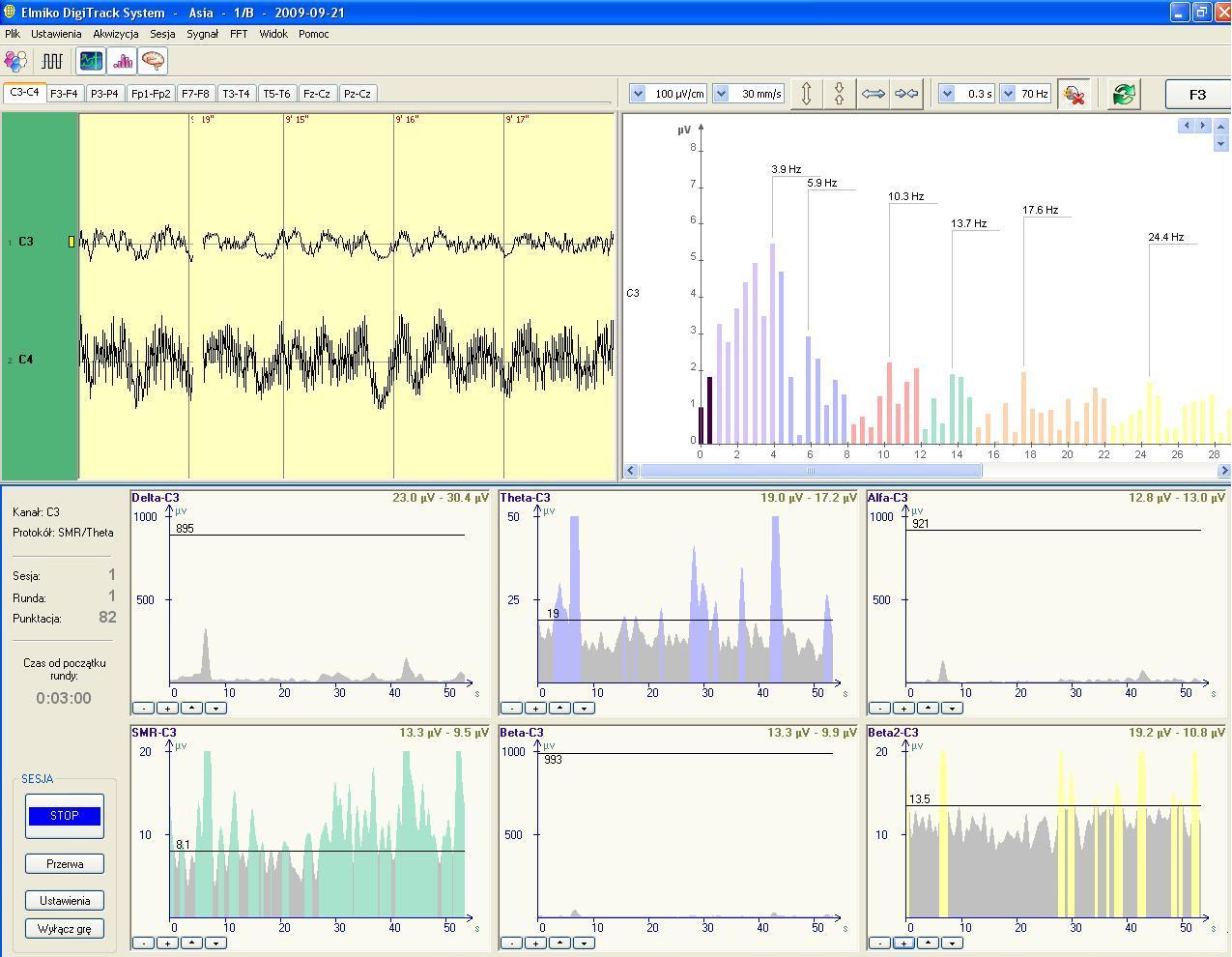
Task: Open the 30 mm/s speed dropdown
Action: (721, 94)
